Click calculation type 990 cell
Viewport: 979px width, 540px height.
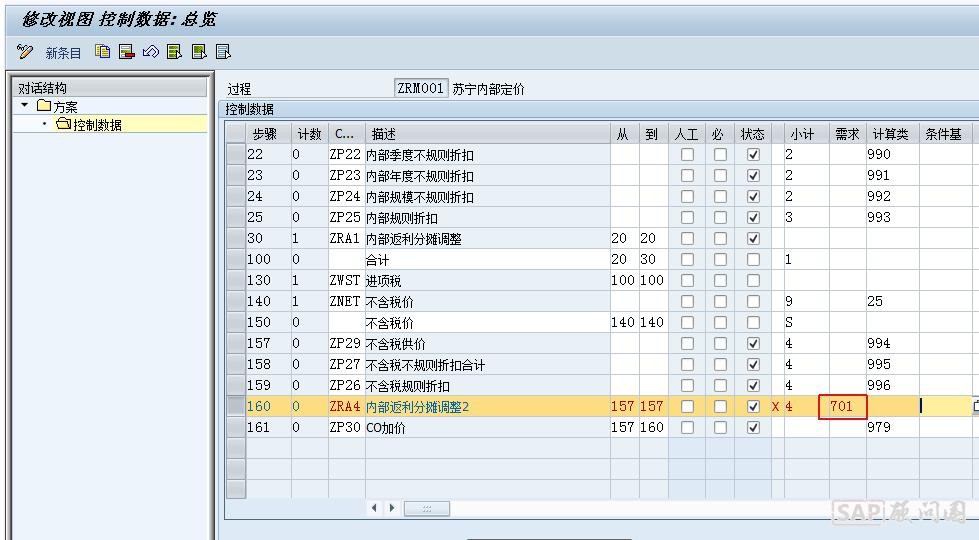point(892,154)
